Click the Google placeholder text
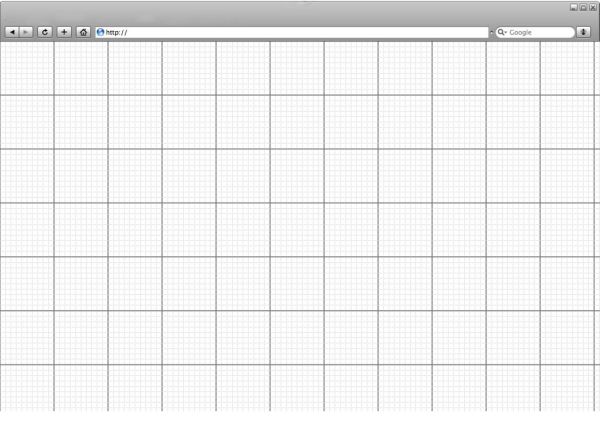 coord(520,33)
